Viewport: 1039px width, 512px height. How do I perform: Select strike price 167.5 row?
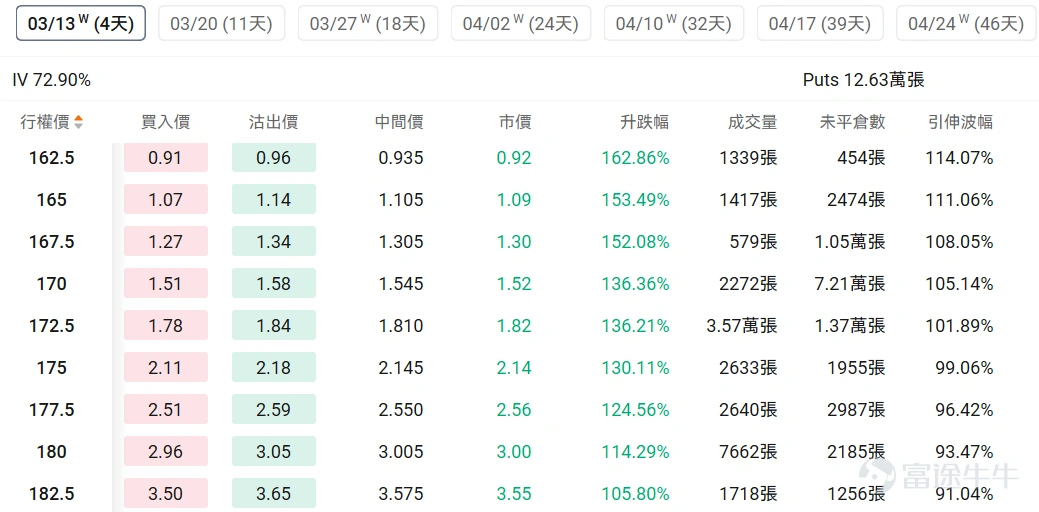coord(520,242)
